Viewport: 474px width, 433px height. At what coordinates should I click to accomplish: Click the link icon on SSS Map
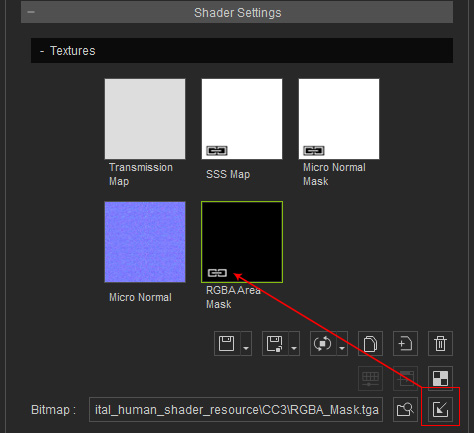217,151
